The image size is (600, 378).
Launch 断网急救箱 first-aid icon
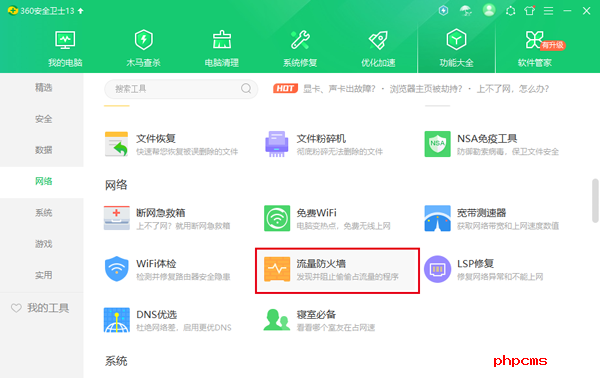click(117, 218)
